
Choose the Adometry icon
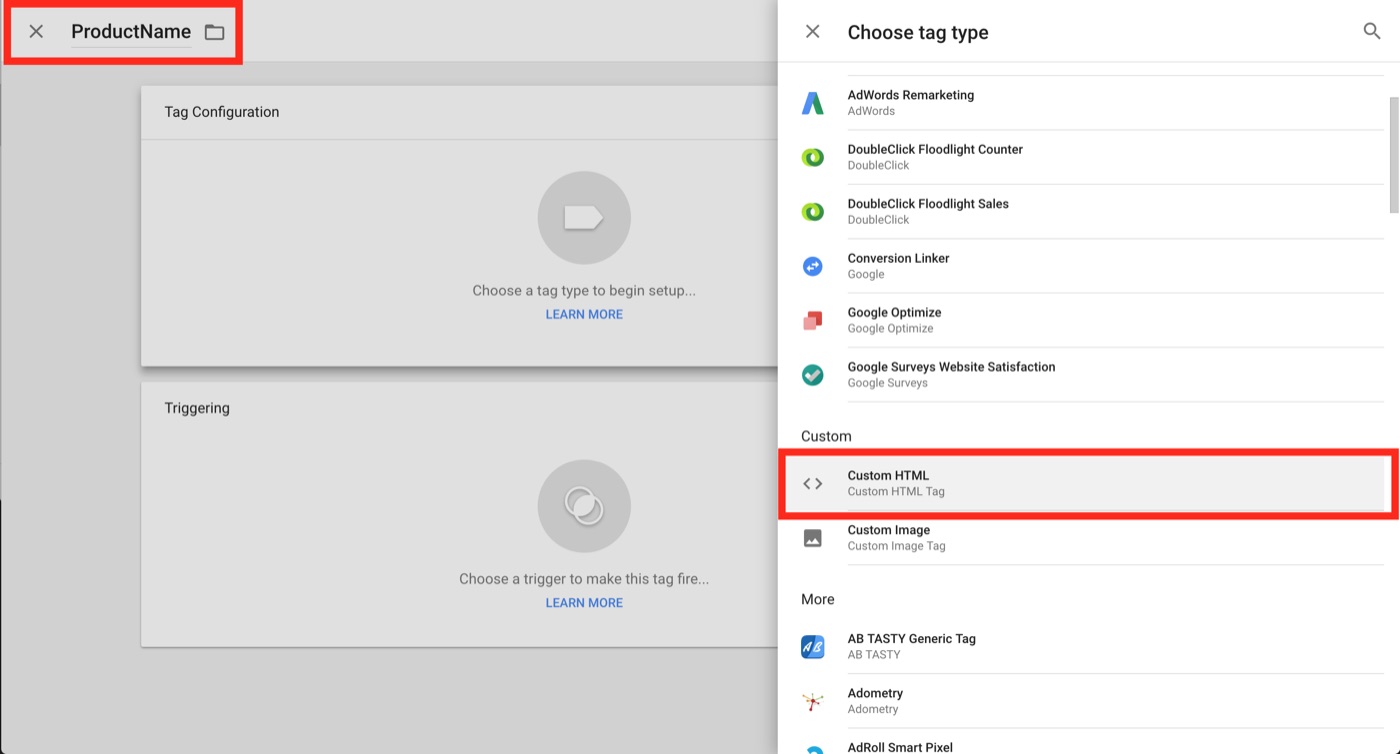pos(813,701)
